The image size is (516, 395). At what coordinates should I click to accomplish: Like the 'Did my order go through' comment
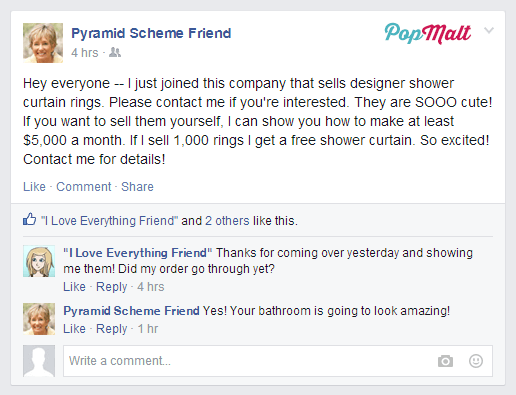click(74, 287)
